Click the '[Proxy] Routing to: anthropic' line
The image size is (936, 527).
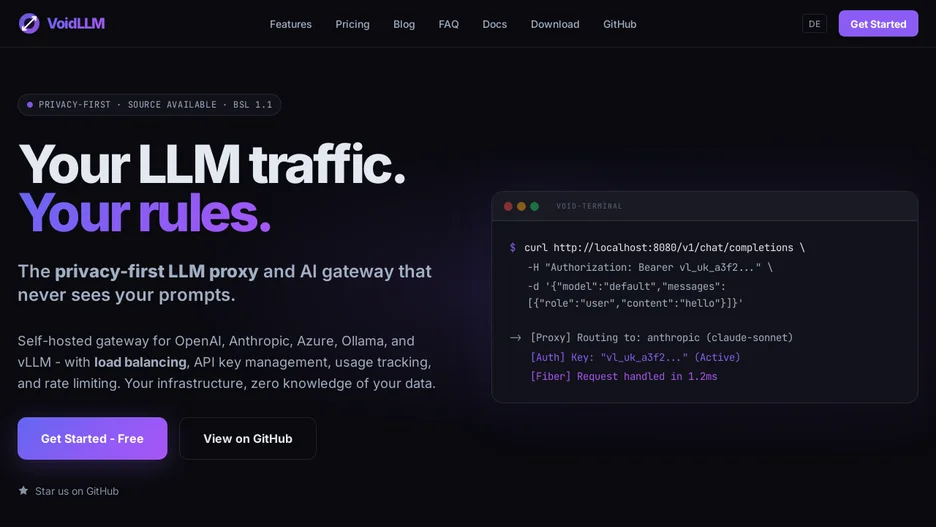(661, 338)
